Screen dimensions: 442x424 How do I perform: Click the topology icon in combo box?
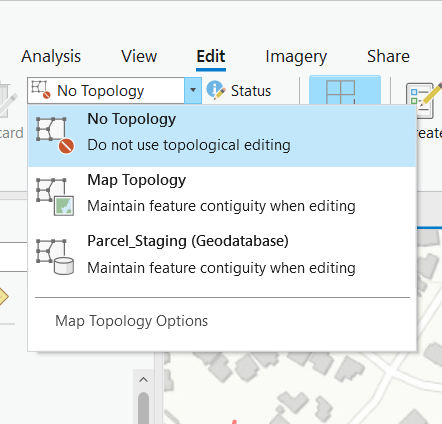pos(41,90)
